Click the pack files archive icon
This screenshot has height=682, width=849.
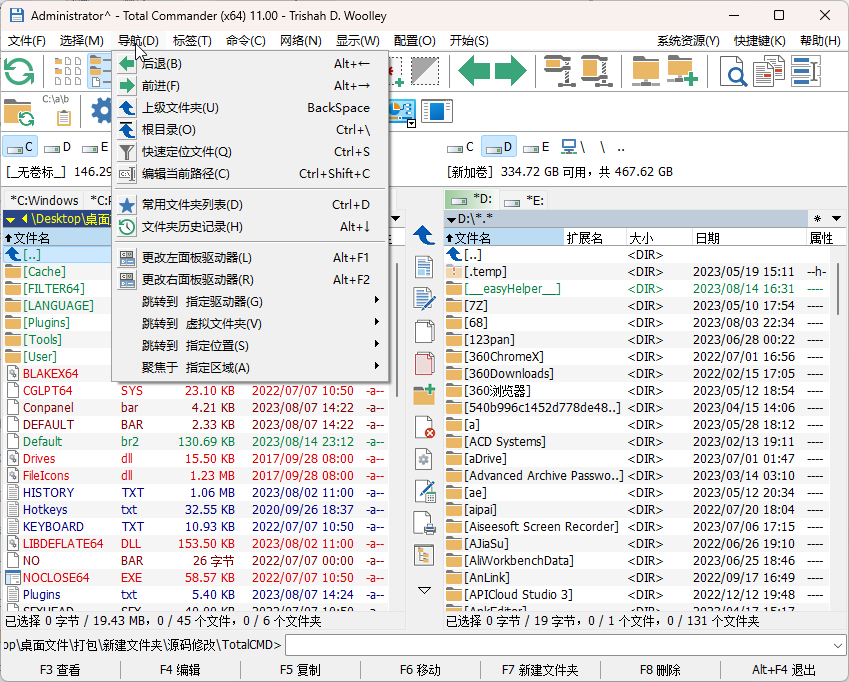tap(559, 71)
